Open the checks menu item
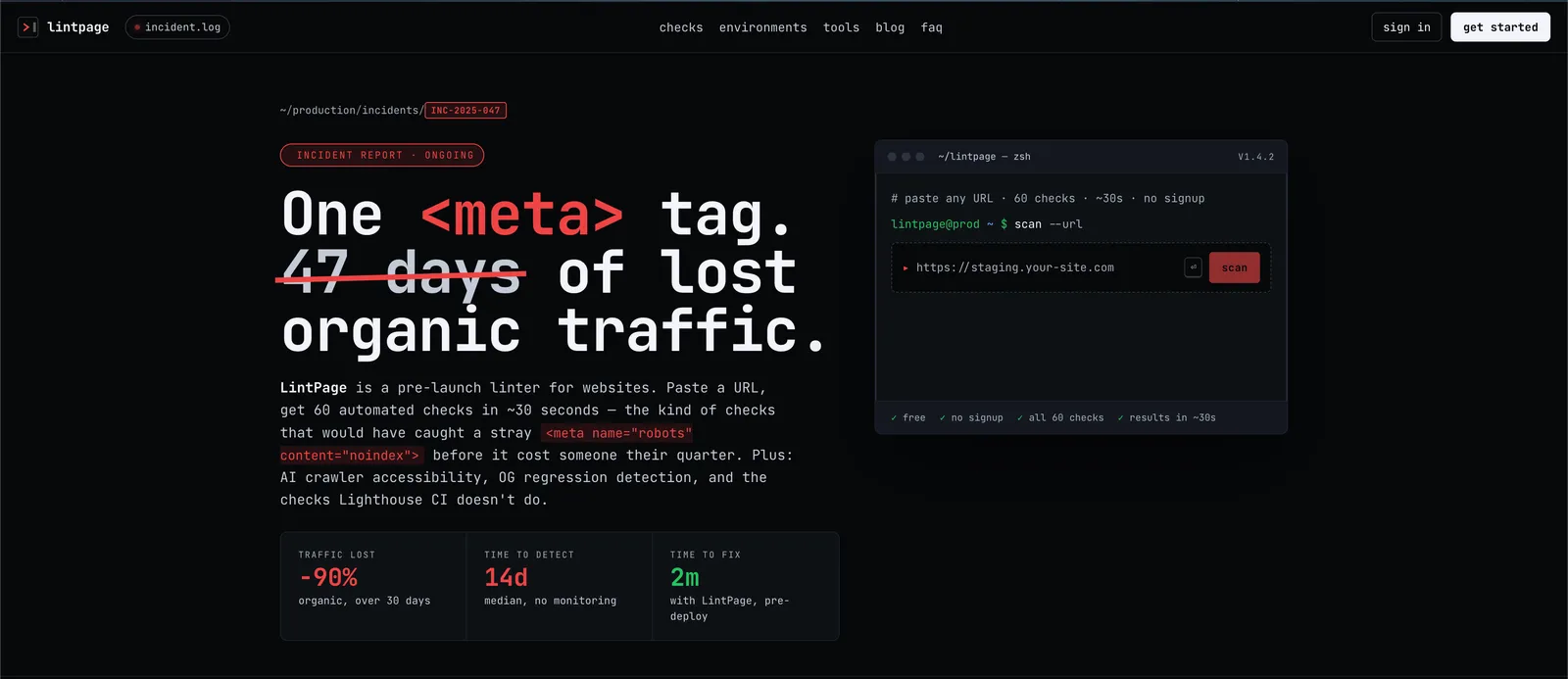Image resolution: width=1568 pixels, height=679 pixels. [x=681, y=27]
